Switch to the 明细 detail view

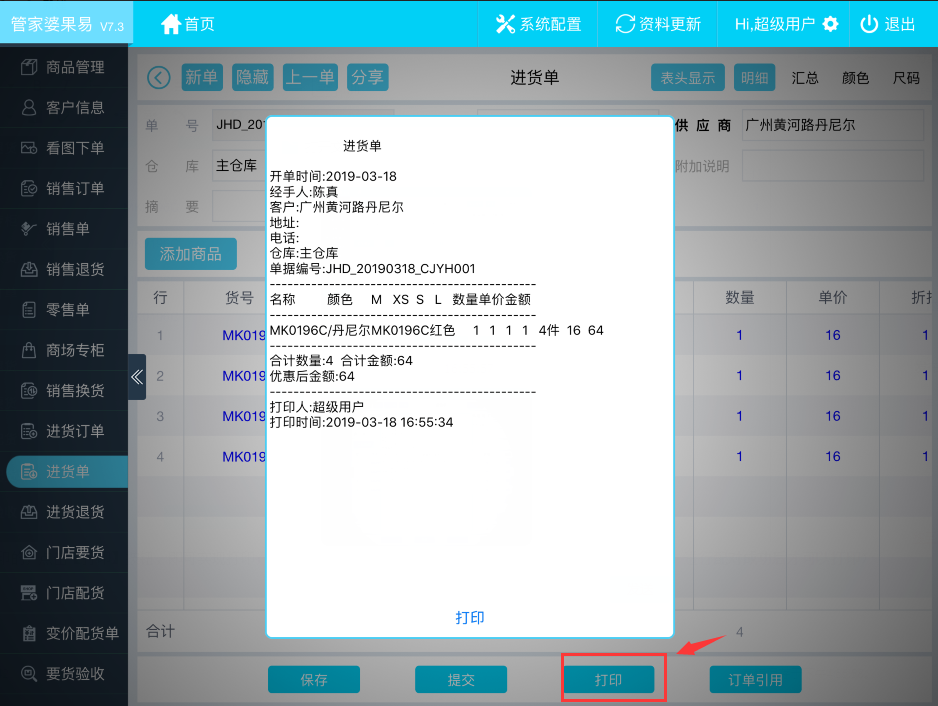coord(753,78)
